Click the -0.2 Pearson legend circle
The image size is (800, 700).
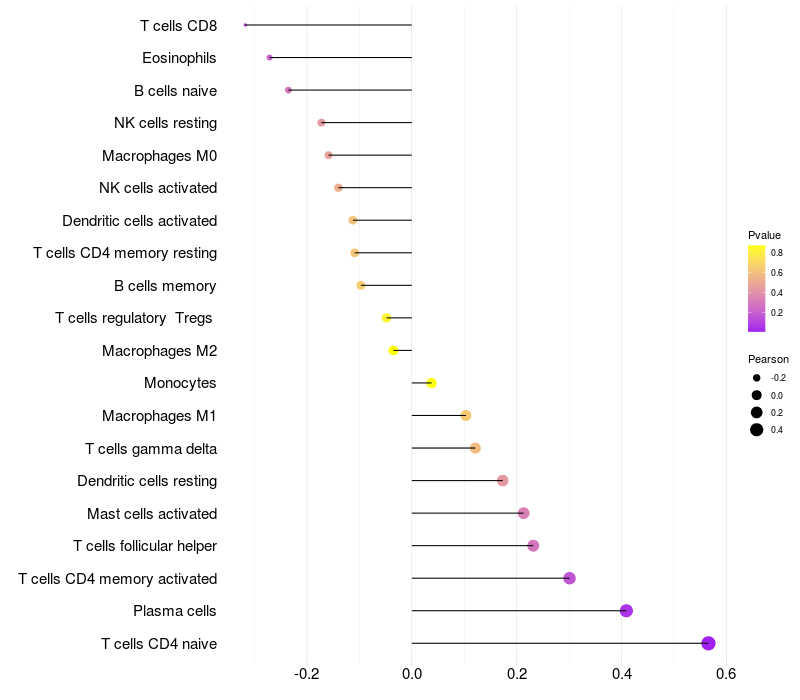click(x=757, y=378)
